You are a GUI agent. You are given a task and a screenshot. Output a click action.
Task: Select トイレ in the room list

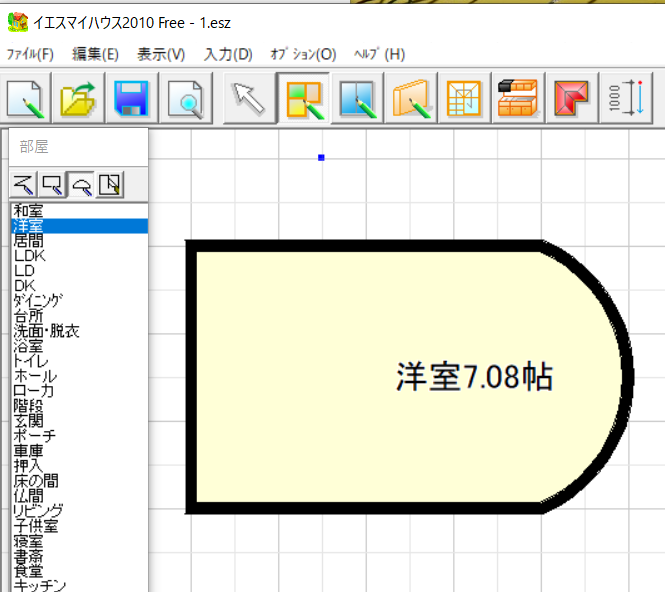click(79, 361)
